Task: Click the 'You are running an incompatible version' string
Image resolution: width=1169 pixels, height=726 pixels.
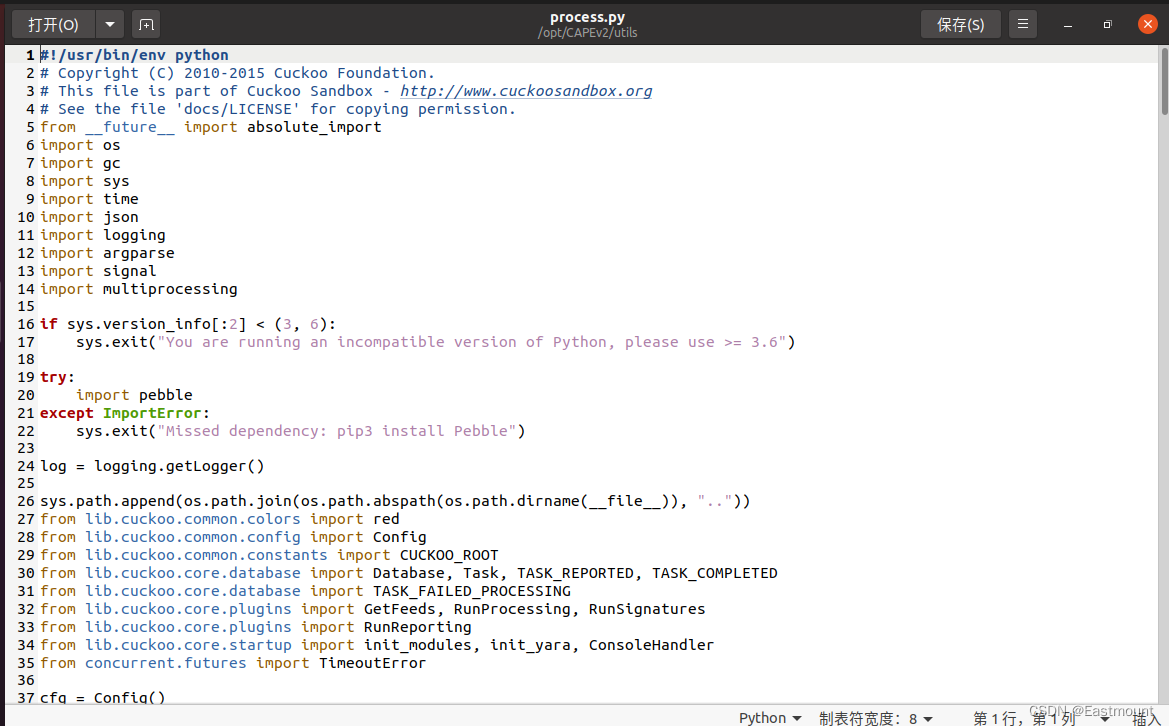Action: pyautogui.click(x=472, y=342)
